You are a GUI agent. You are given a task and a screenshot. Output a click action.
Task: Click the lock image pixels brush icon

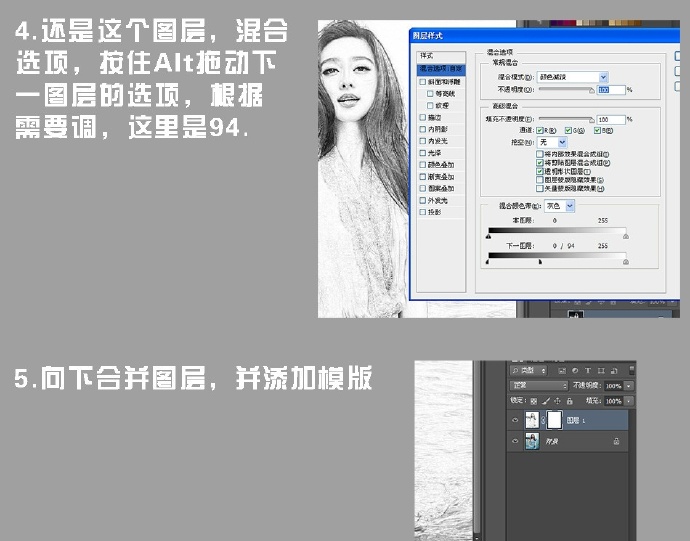tap(546, 401)
